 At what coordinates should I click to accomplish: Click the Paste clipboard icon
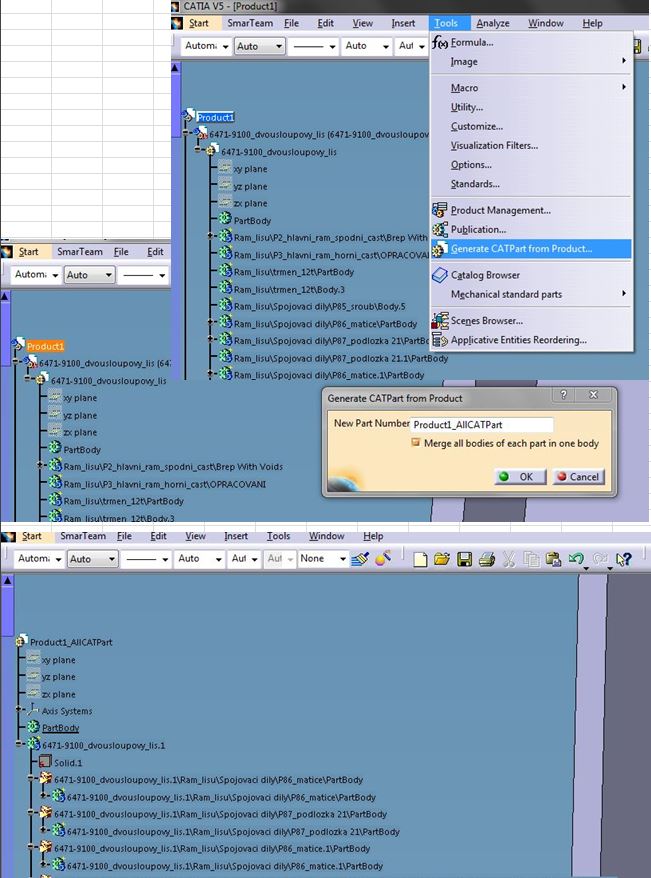(x=553, y=560)
